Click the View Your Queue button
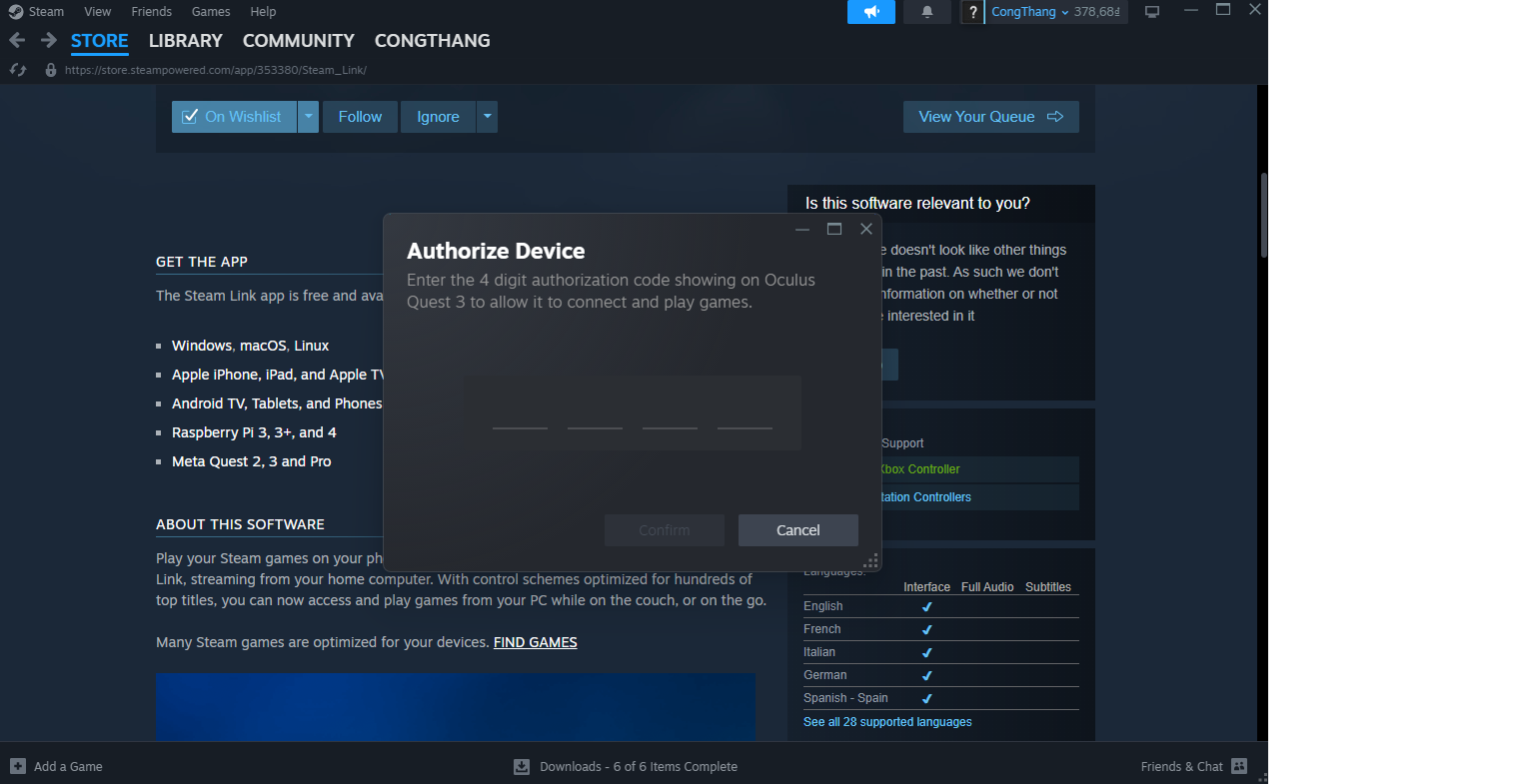The height and width of the screenshot is (784, 1536). tap(991, 117)
